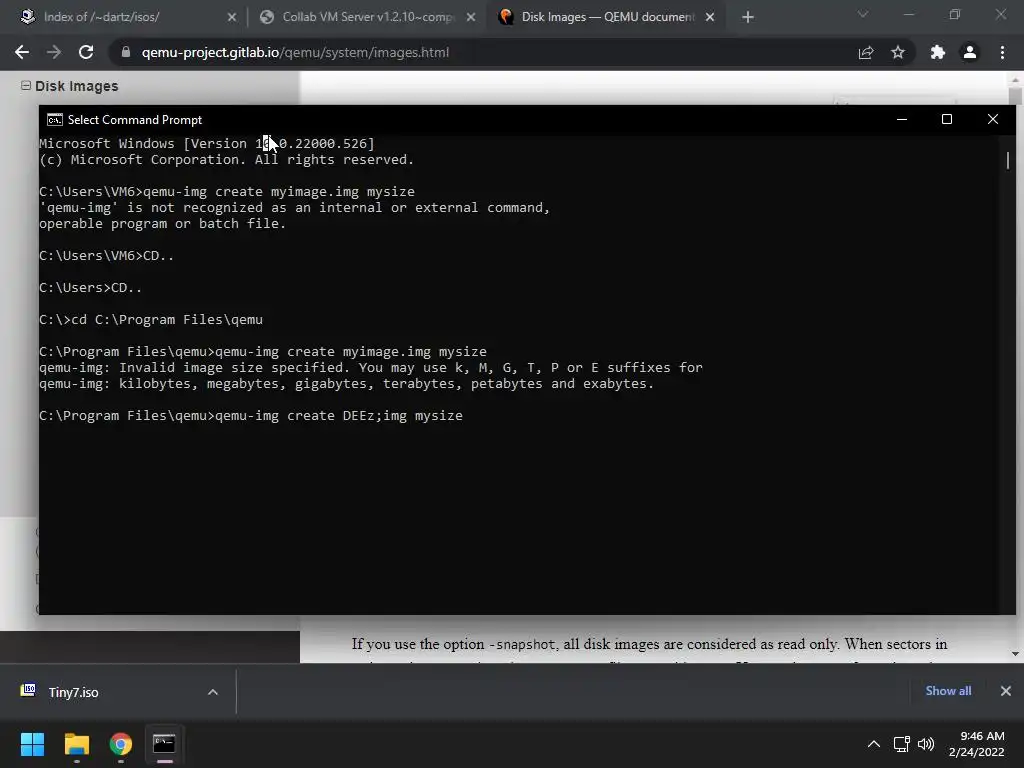
Task: Close the downloads bar
Action: point(1006,691)
